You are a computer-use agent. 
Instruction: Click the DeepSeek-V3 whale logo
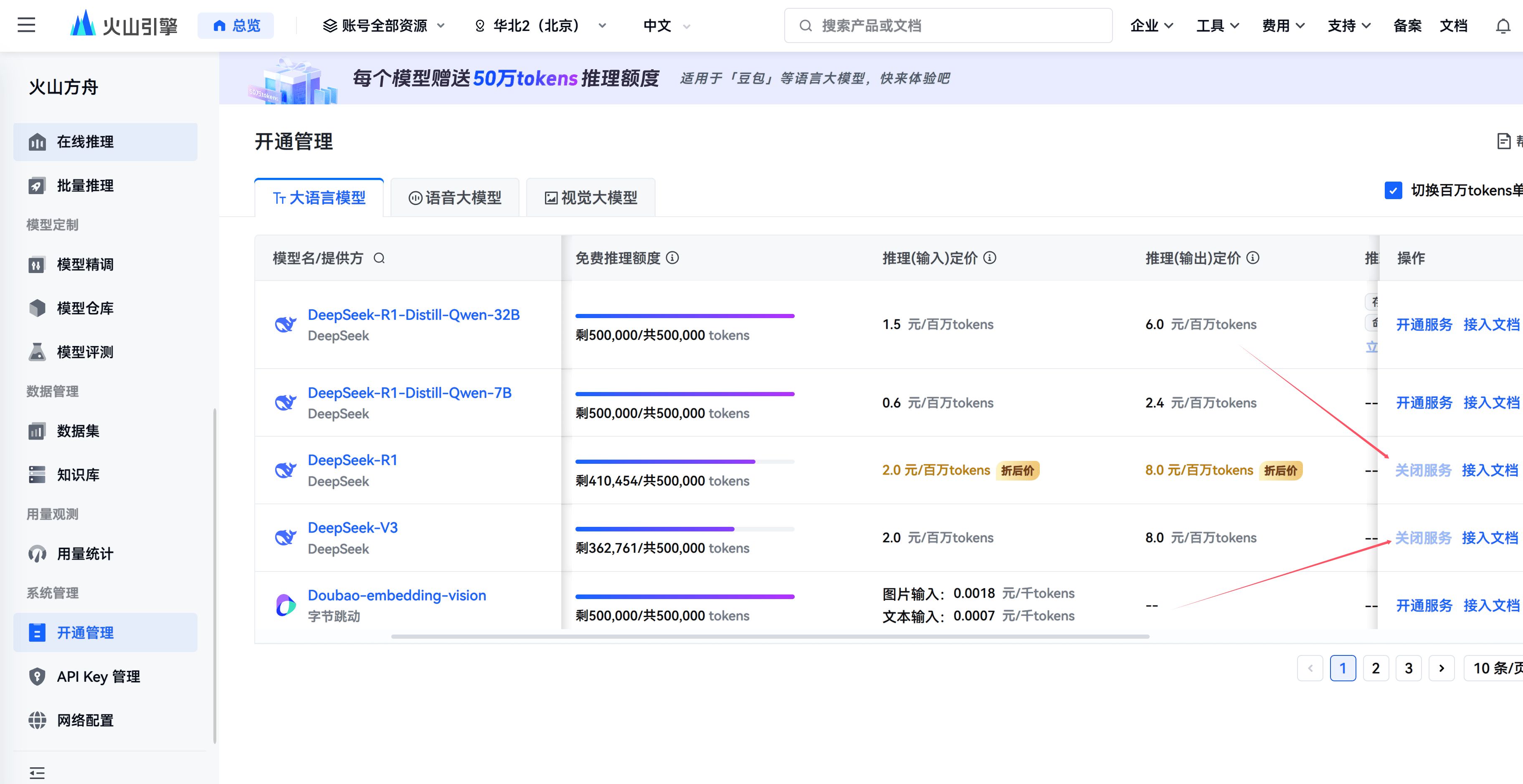pos(286,537)
